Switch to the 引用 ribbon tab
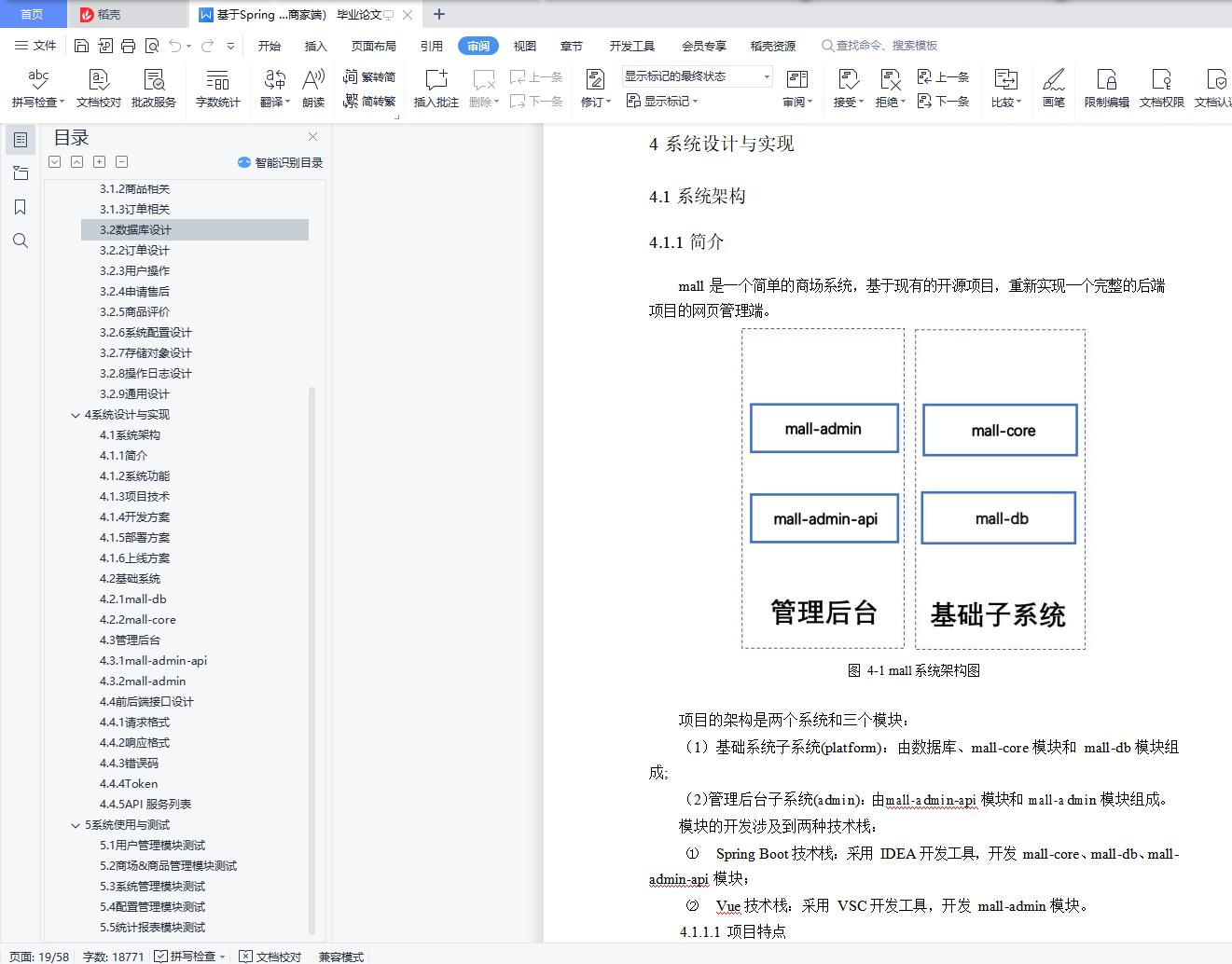Screen dimensions: 1232x964 (432, 46)
